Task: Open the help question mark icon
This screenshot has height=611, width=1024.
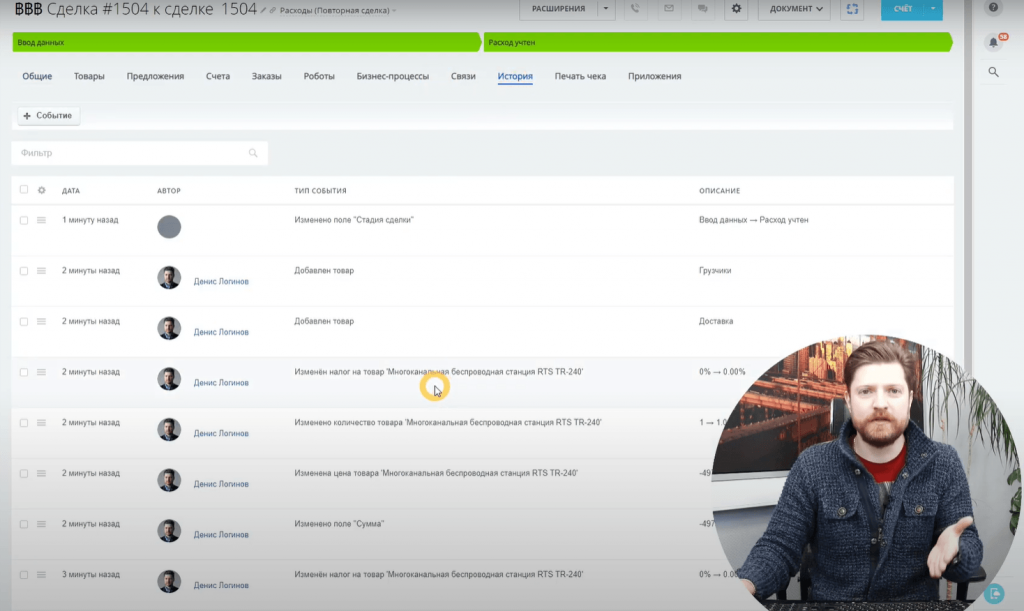Action: click(993, 8)
